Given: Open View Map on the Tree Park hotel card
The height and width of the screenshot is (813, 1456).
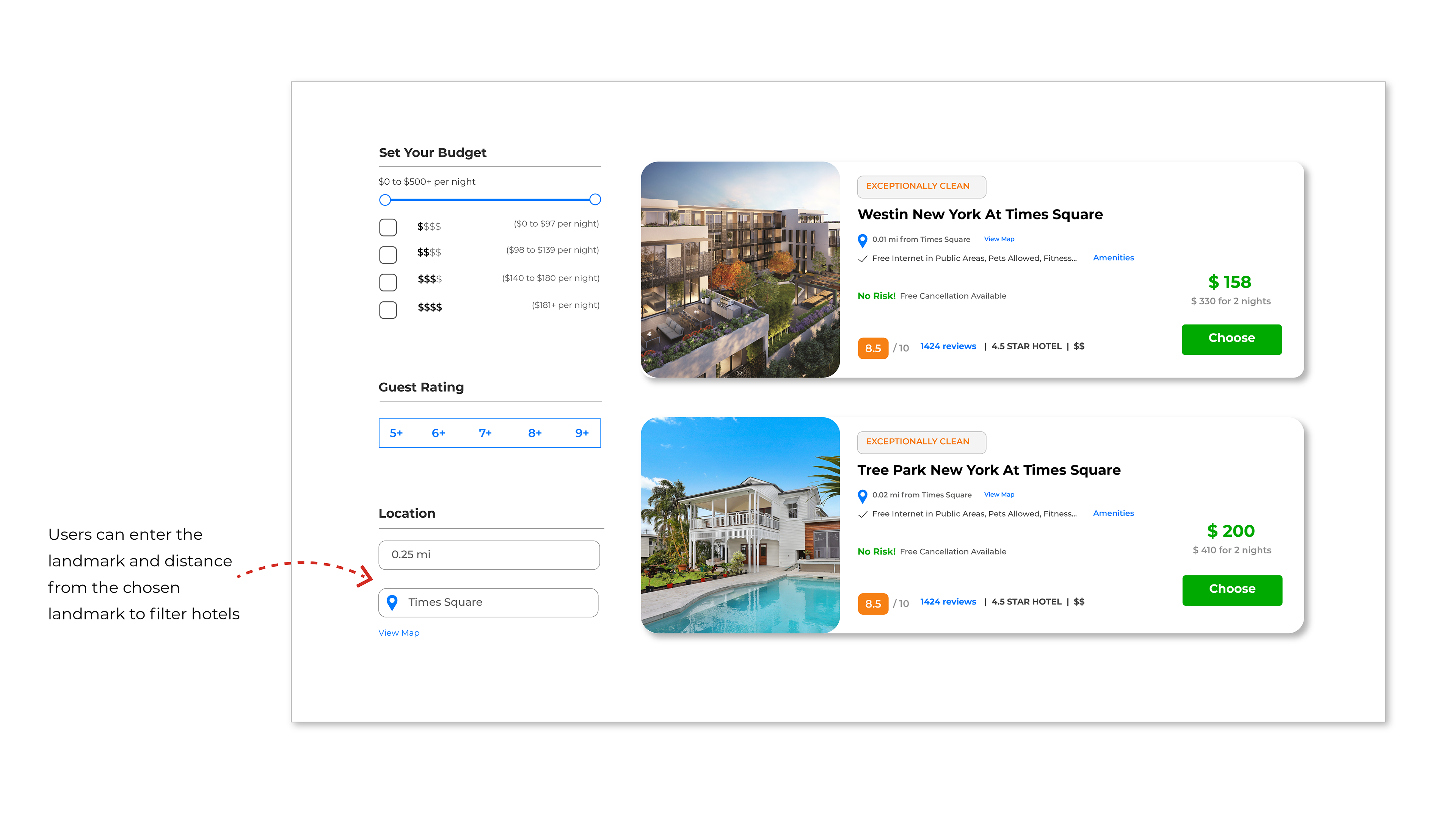Looking at the screenshot, I should click(x=999, y=494).
